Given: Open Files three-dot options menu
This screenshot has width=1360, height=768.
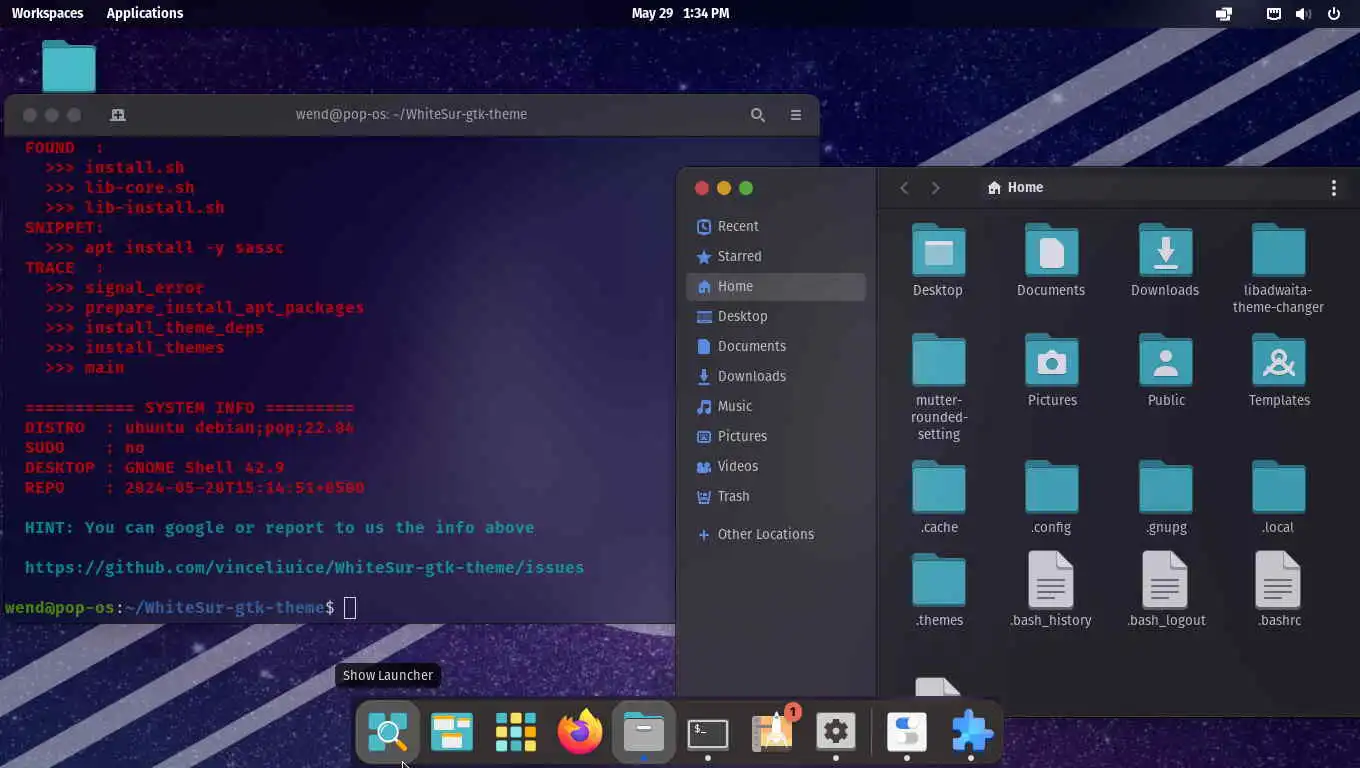Looking at the screenshot, I should 1334,188.
